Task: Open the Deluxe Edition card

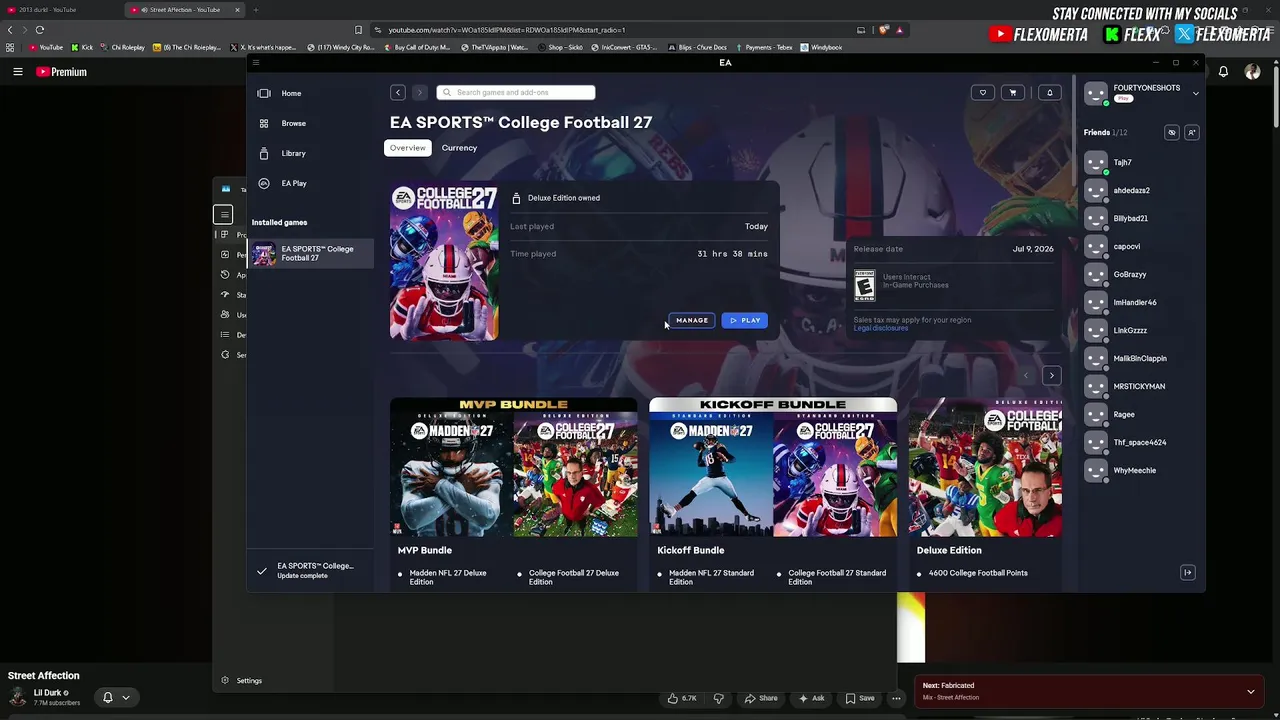Action: 985,494
